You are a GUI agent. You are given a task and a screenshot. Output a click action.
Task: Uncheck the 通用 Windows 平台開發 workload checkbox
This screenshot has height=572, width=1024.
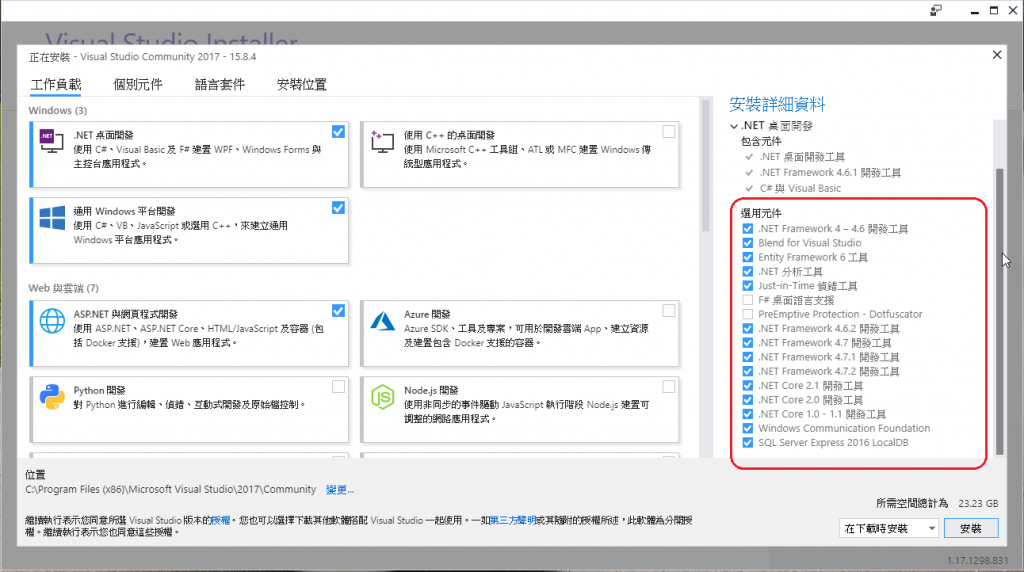(338, 208)
